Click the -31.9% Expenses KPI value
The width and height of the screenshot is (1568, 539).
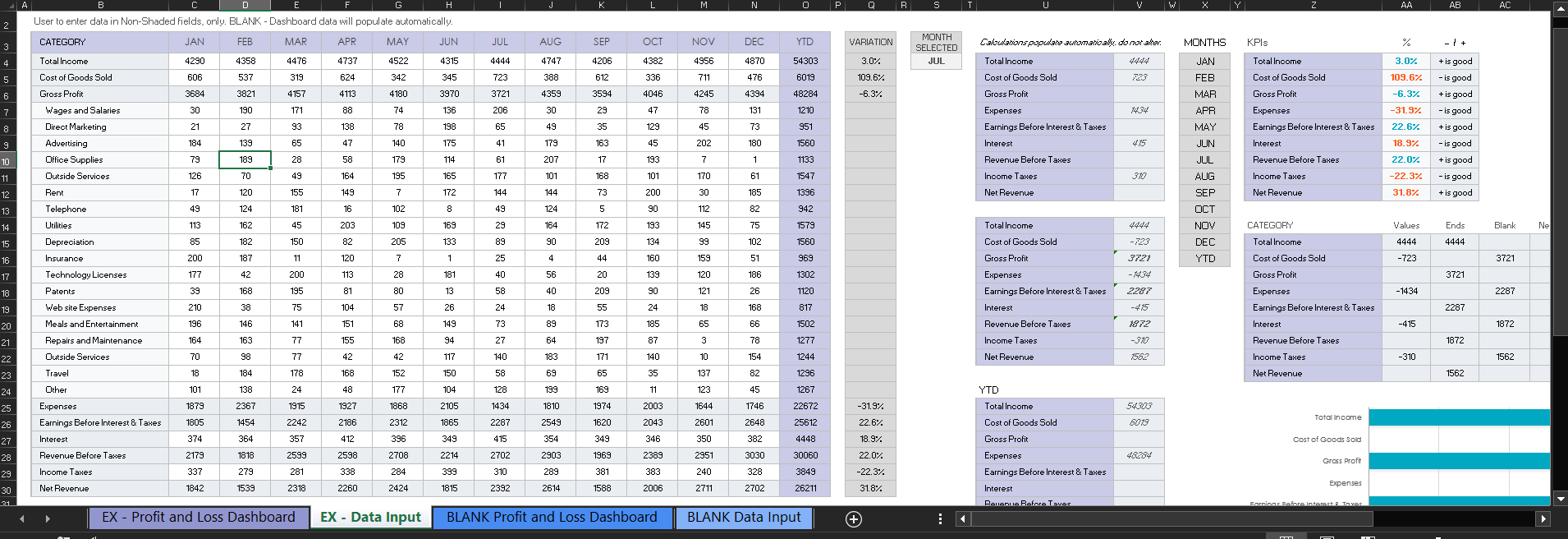(1405, 110)
